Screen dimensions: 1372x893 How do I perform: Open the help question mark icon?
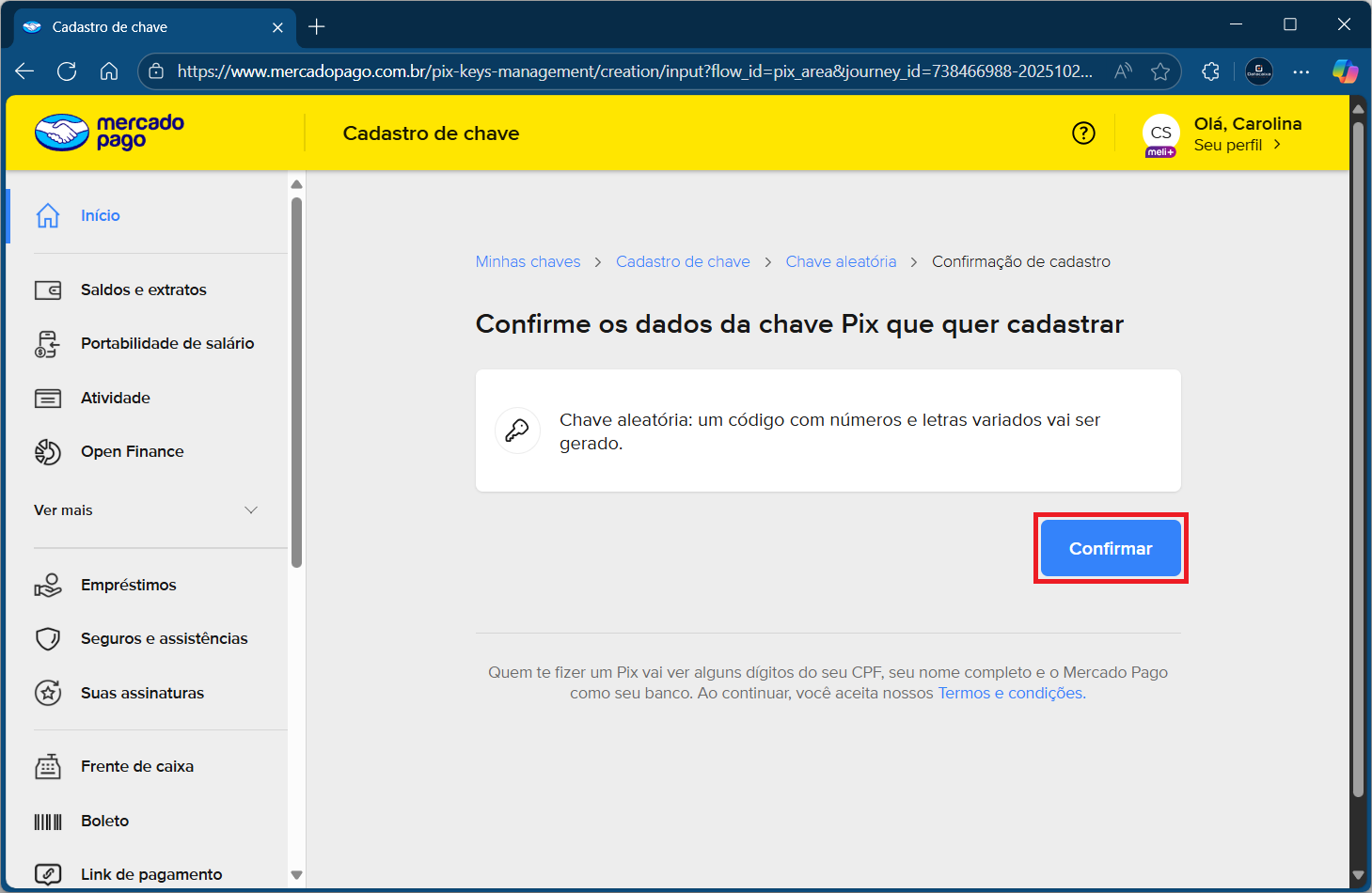(1083, 133)
